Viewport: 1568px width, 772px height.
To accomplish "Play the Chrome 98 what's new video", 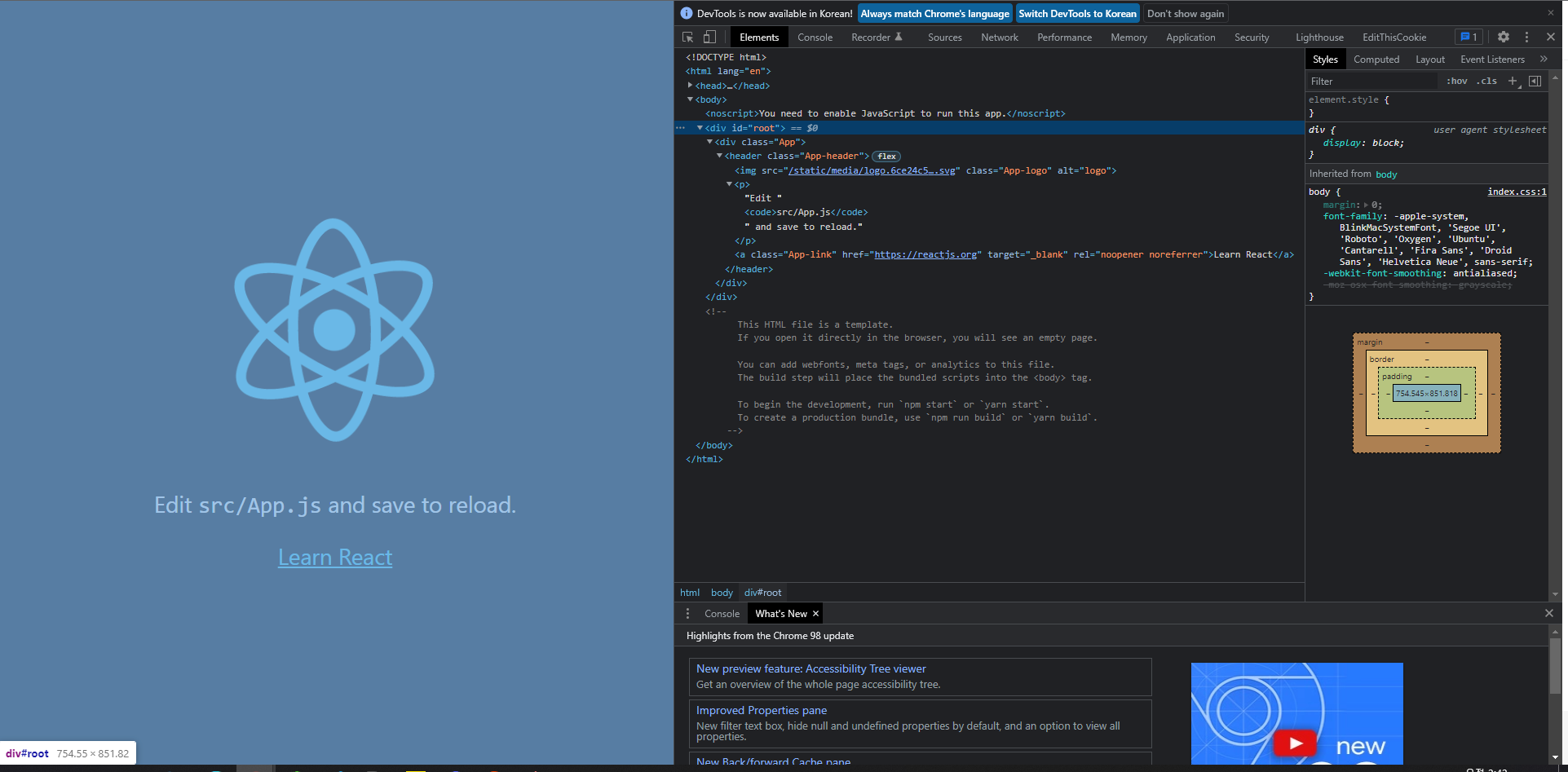I will point(1295,743).
